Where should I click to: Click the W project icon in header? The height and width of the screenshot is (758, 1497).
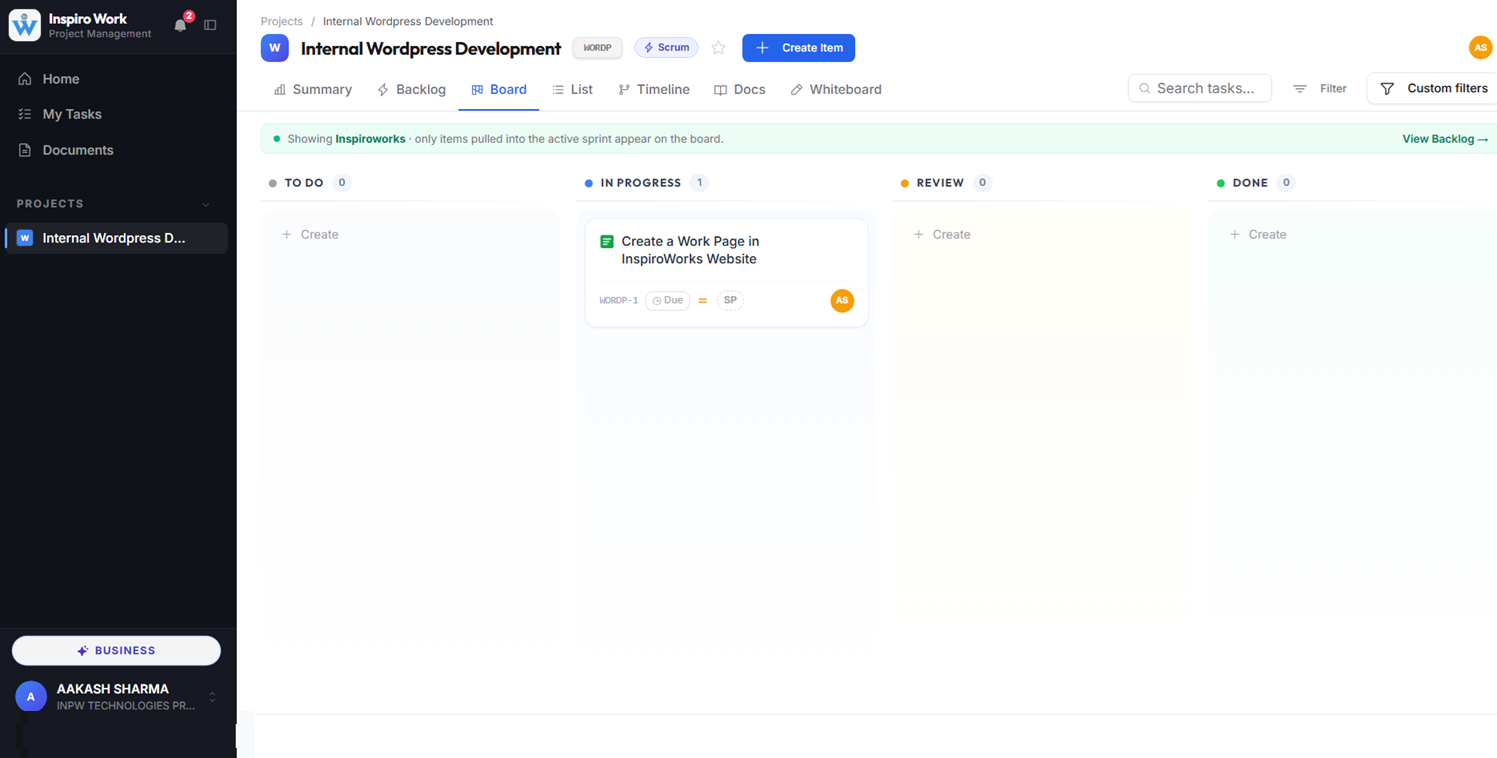[275, 48]
